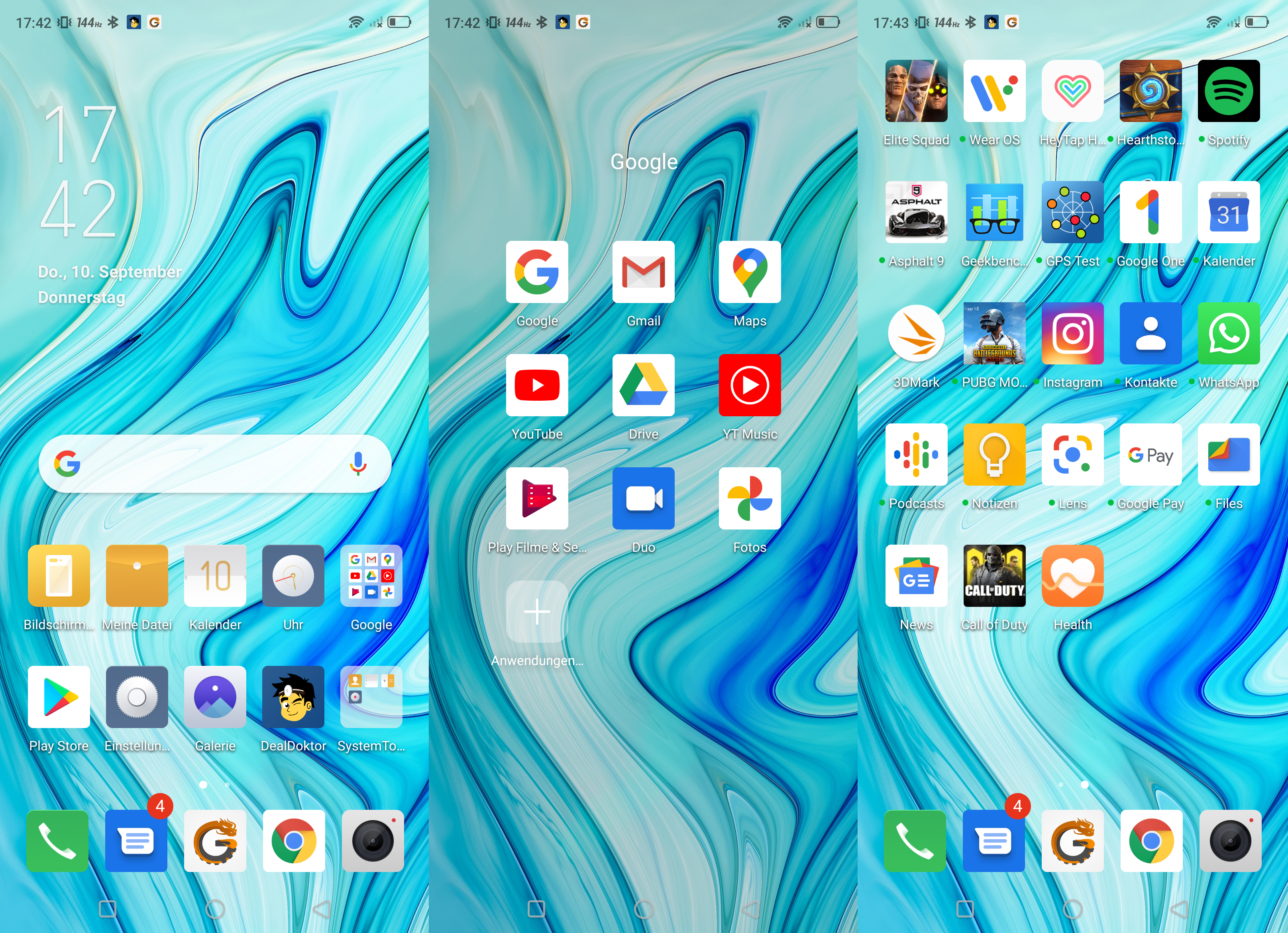The height and width of the screenshot is (933, 1288).
Task: Open HeyTap Health heart icon
Action: pyautogui.click(x=1072, y=91)
